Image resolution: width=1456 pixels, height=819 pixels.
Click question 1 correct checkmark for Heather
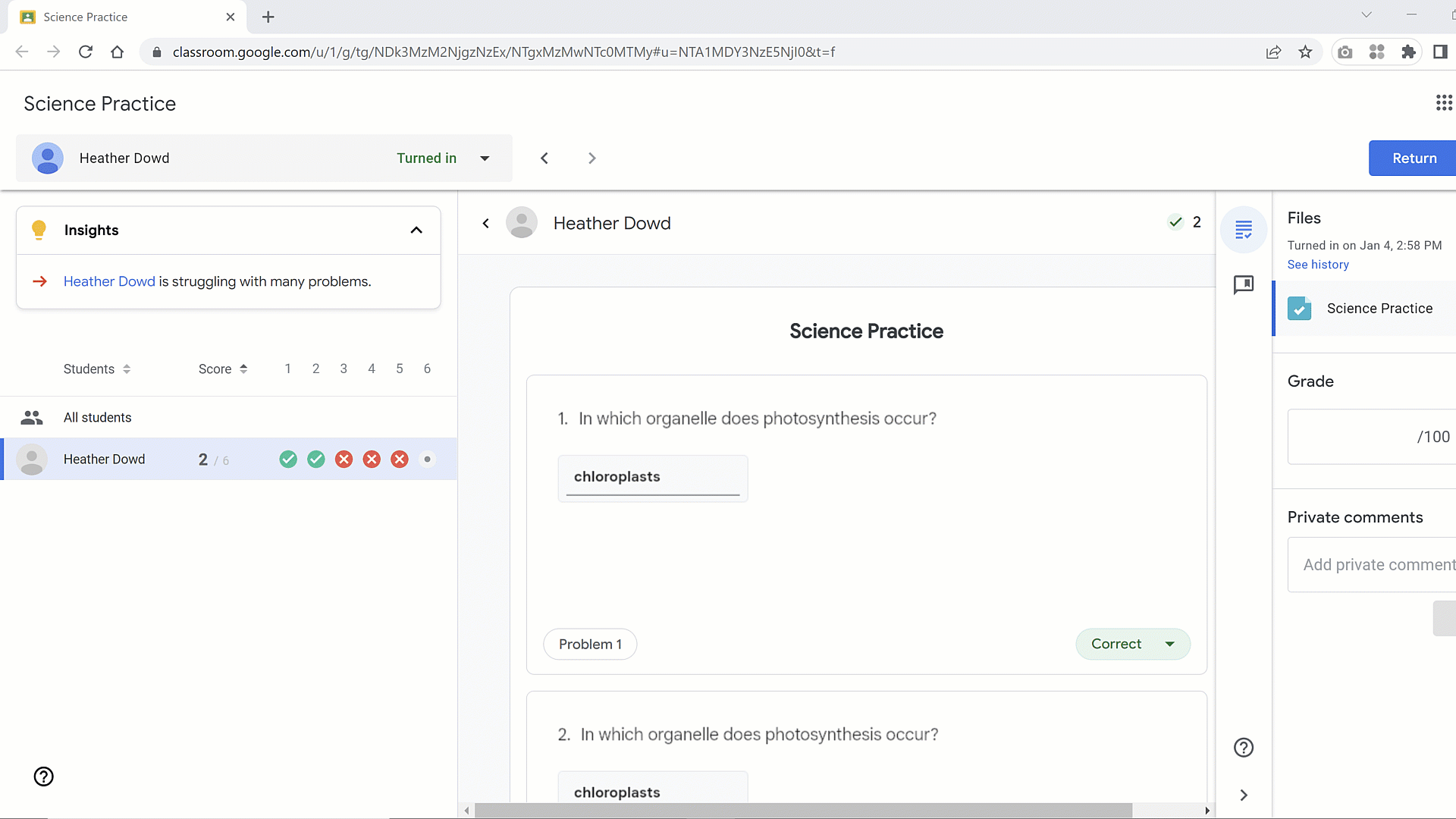point(288,460)
